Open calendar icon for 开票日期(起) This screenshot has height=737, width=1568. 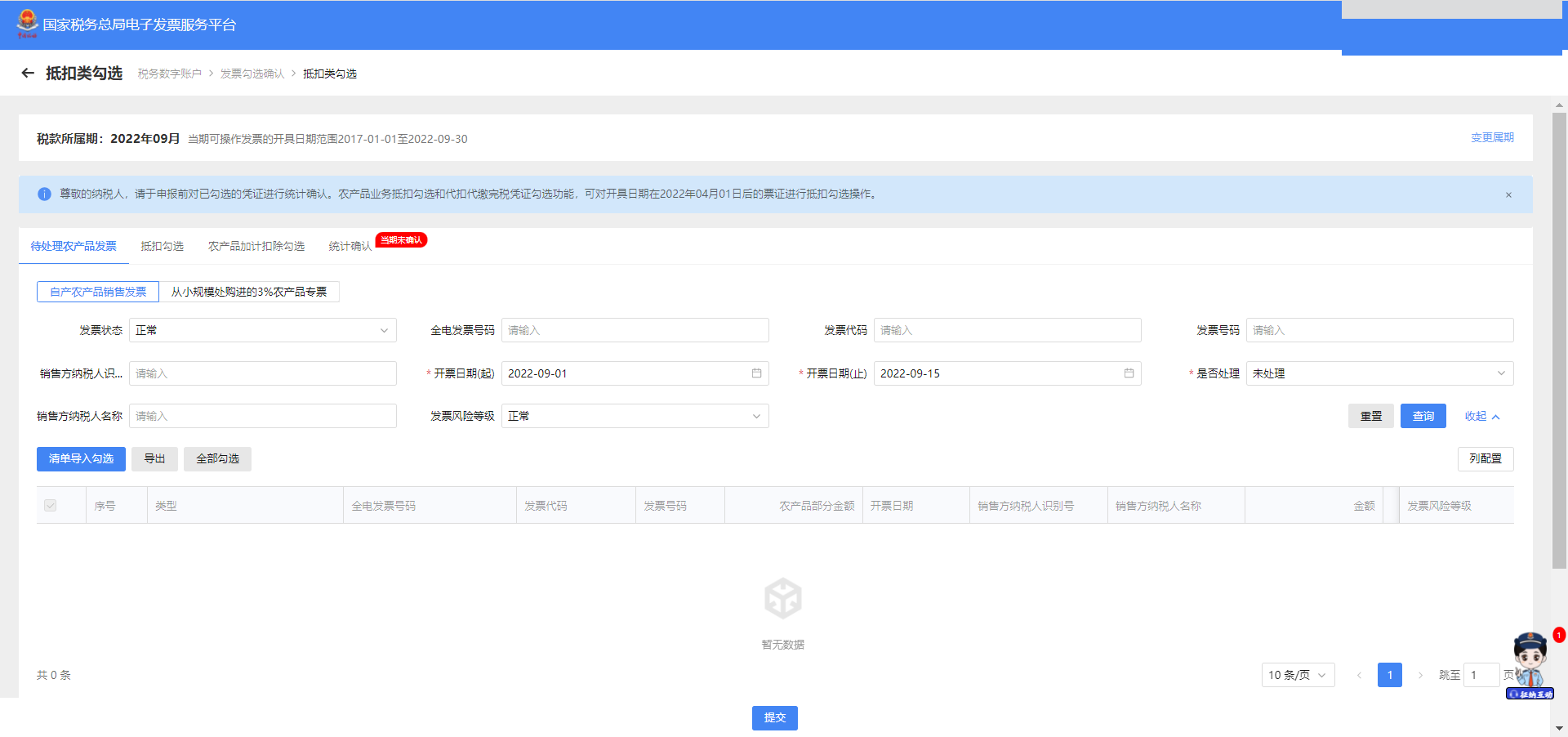[756, 373]
